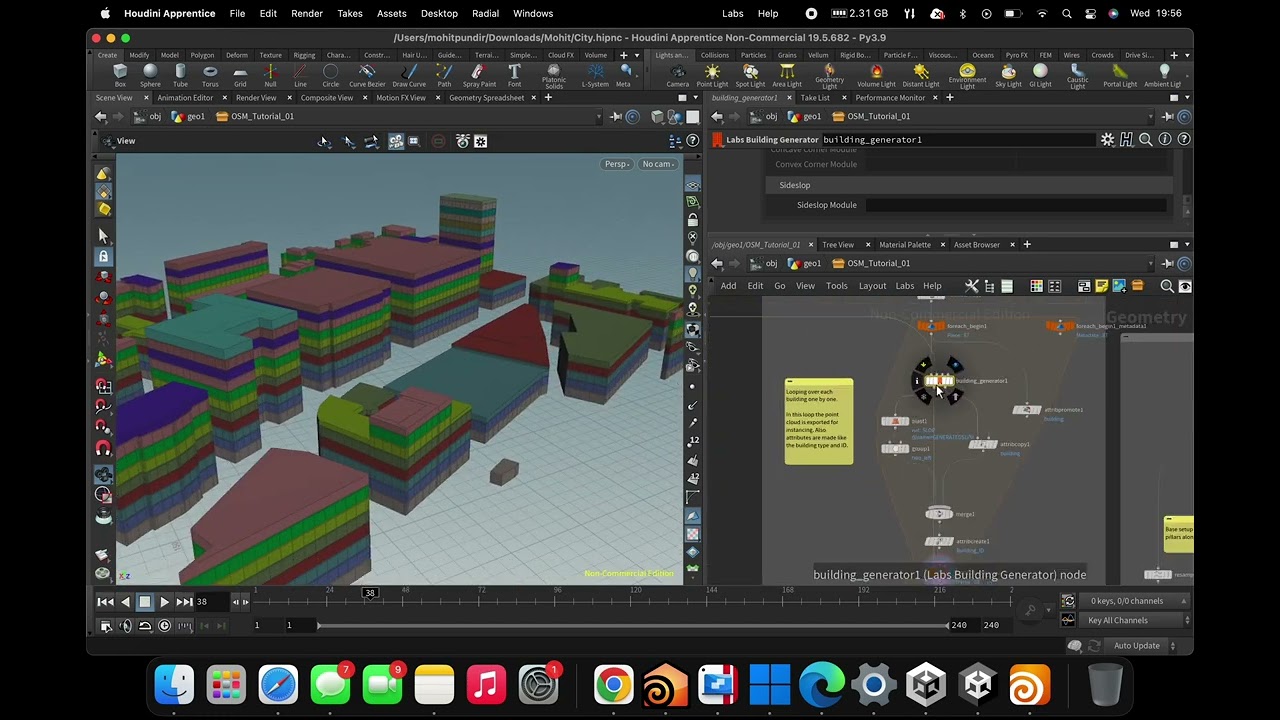Screen dimensions: 1280x720
Task: Click the geo1 path button in viewport
Action: tap(188, 116)
